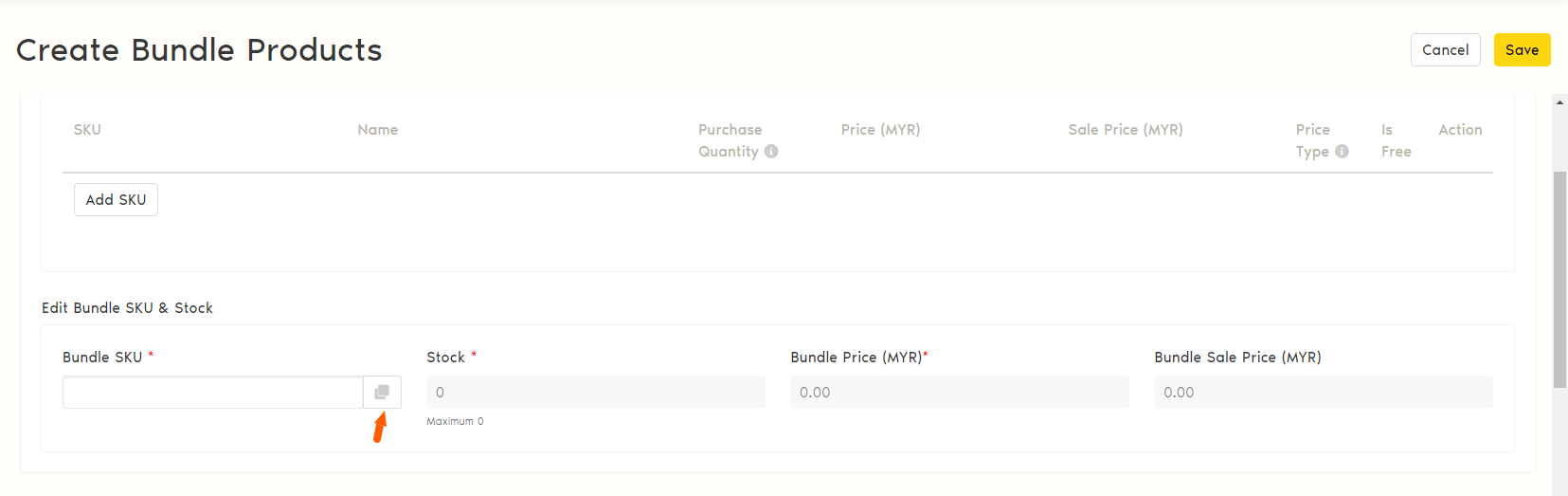Click the Edit Bundle SKU & Stock heading

[x=127, y=308]
